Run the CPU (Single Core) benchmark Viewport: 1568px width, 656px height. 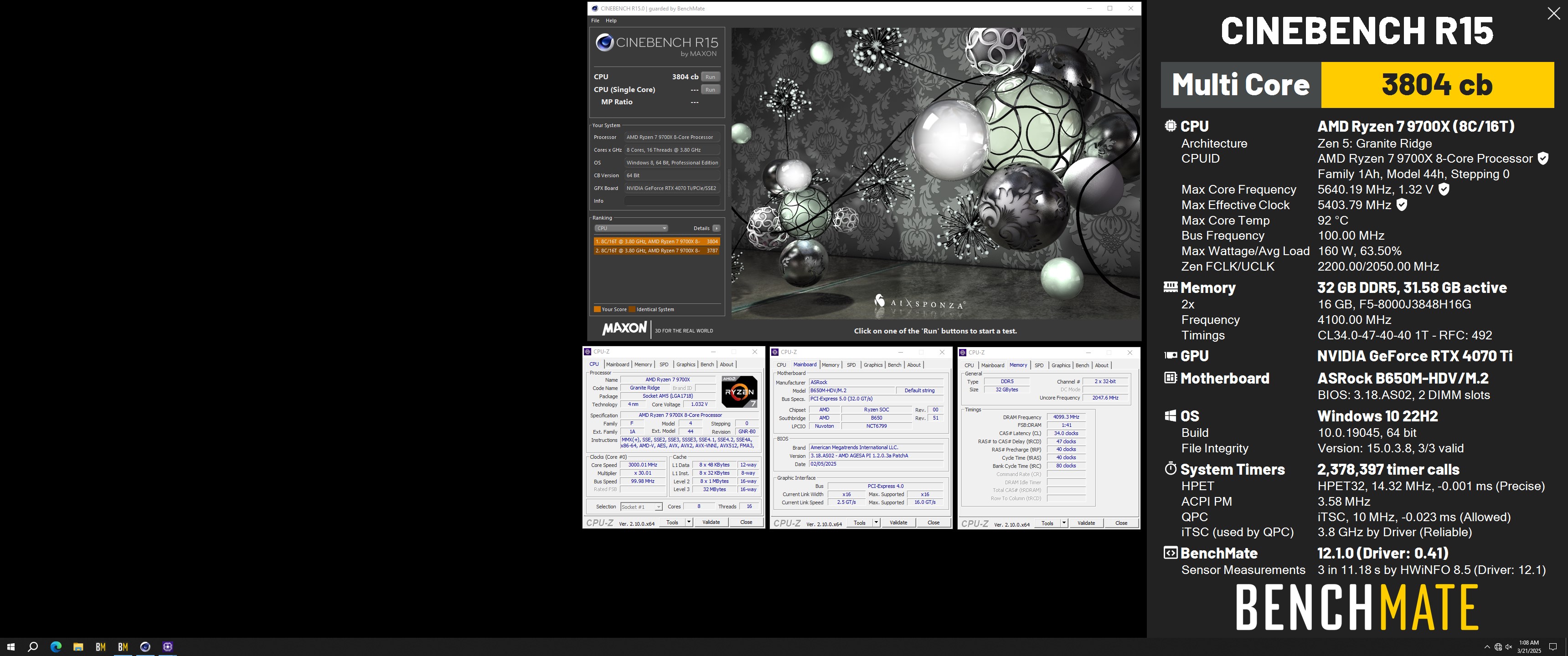710,89
